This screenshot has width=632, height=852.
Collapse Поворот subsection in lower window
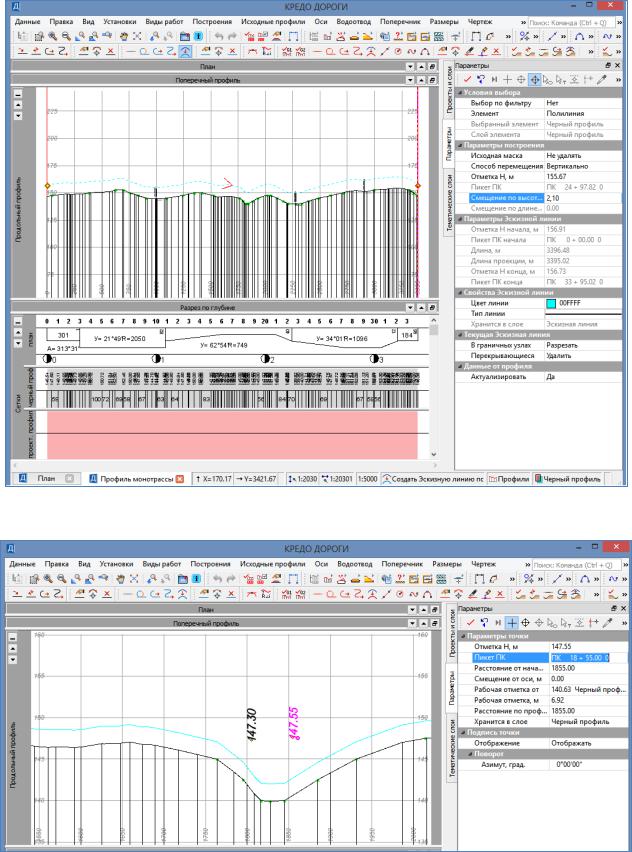[471, 754]
